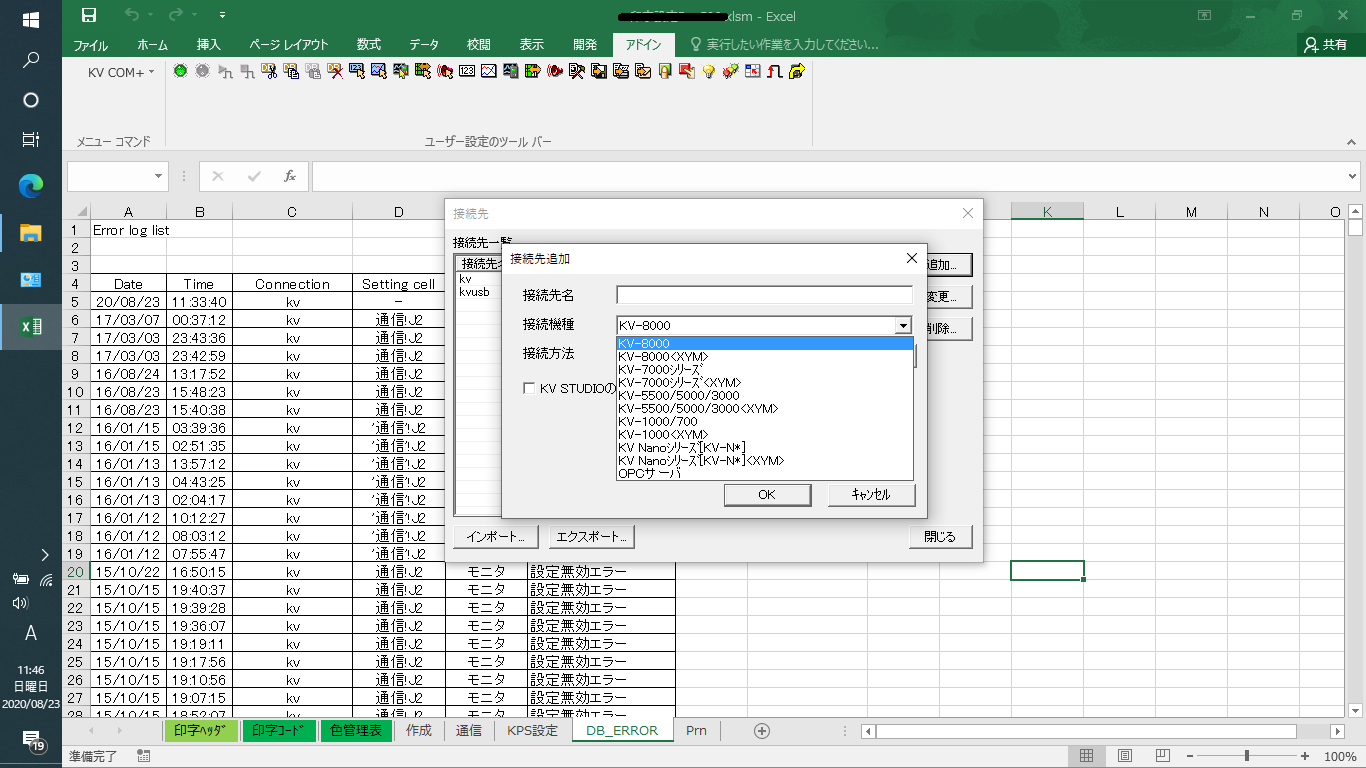Click the インポート... button
The width and height of the screenshot is (1366, 768).
pyautogui.click(x=496, y=537)
